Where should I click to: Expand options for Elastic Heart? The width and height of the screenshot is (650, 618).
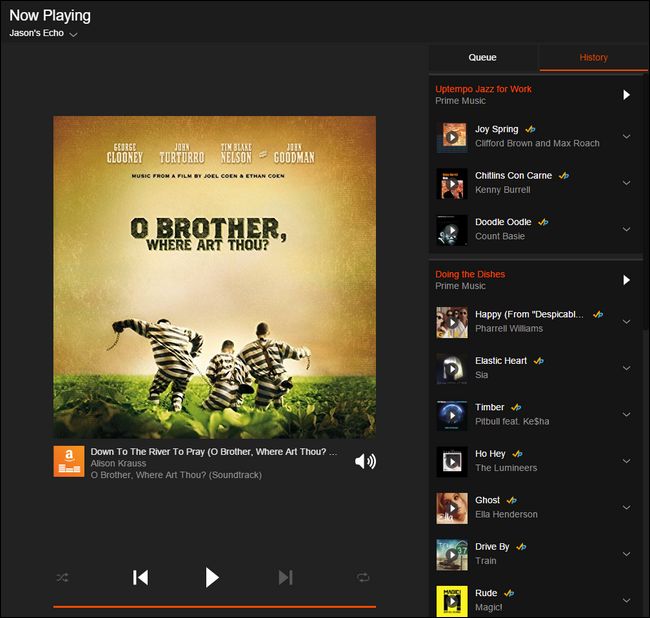(626, 368)
